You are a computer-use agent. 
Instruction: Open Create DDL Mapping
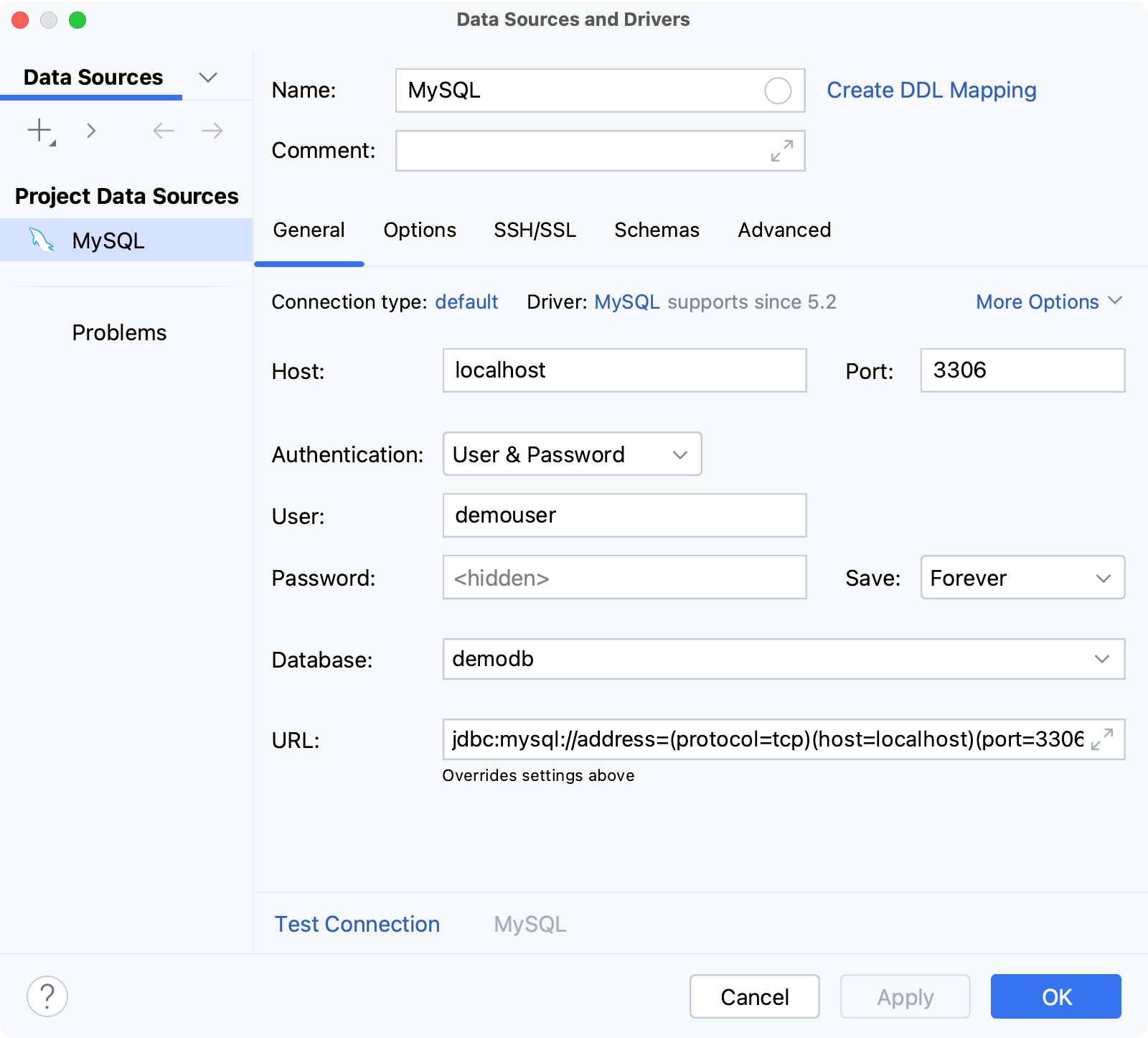(931, 90)
